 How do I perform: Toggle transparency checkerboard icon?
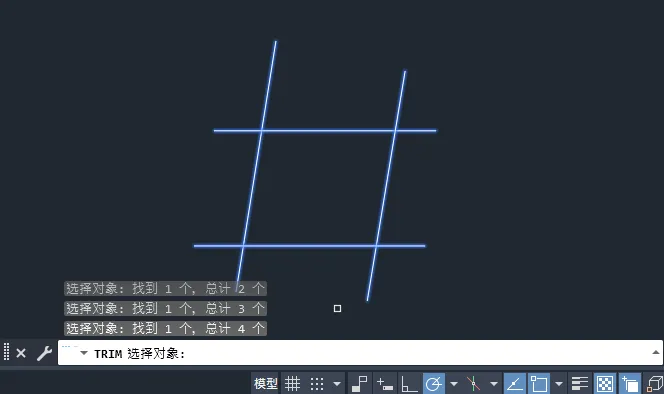pos(605,384)
